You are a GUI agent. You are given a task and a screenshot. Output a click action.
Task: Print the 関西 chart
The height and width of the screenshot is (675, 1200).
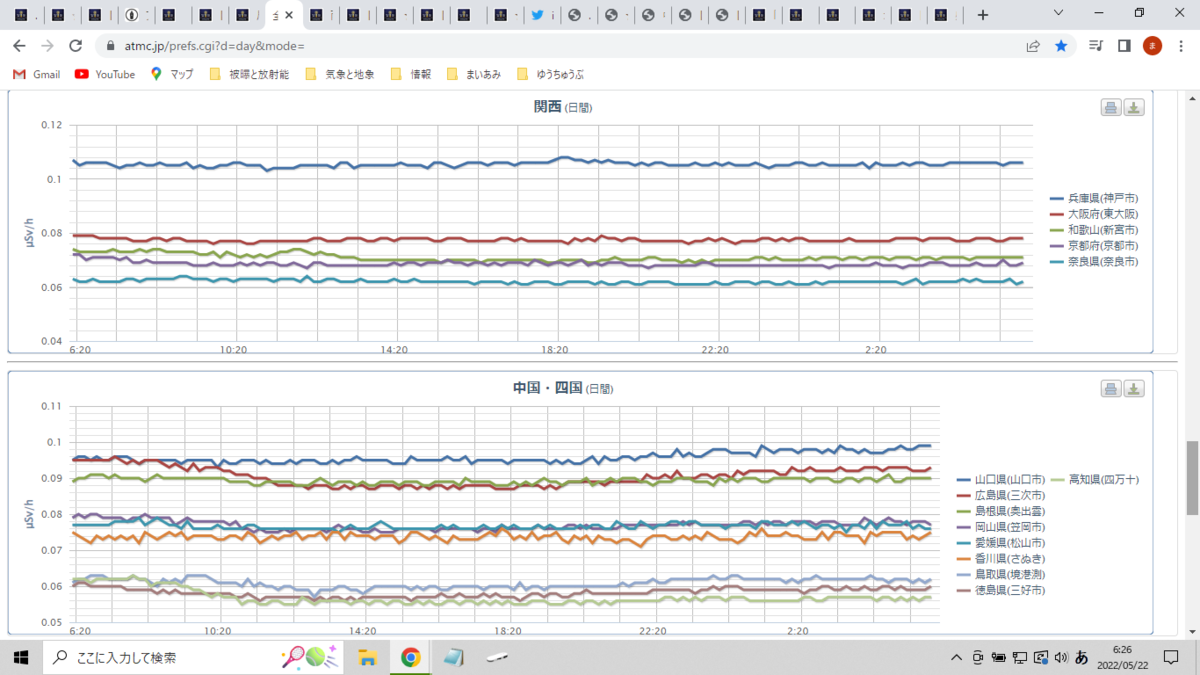pos(1111,108)
